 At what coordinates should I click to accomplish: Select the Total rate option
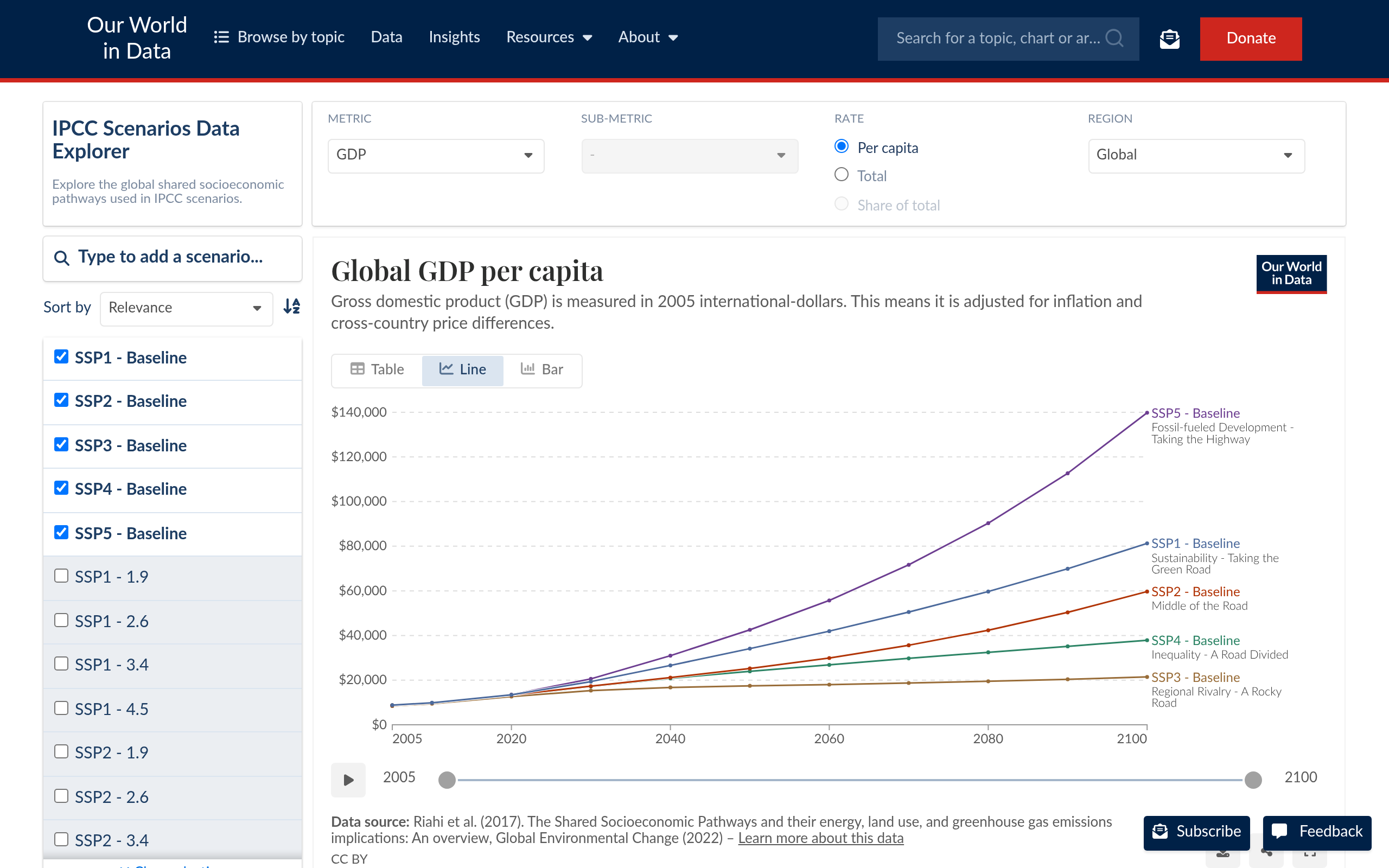(842, 175)
